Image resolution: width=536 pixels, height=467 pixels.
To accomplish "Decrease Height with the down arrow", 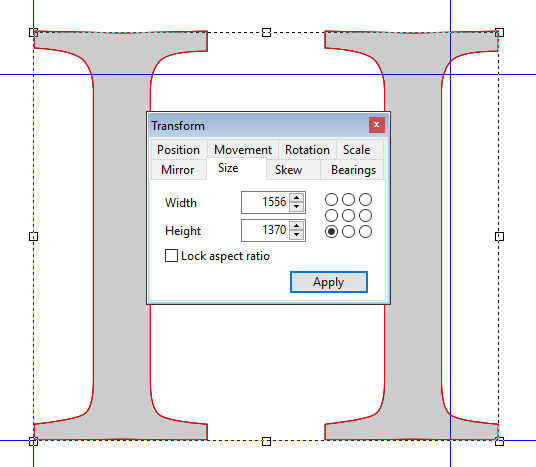I will (x=296, y=235).
